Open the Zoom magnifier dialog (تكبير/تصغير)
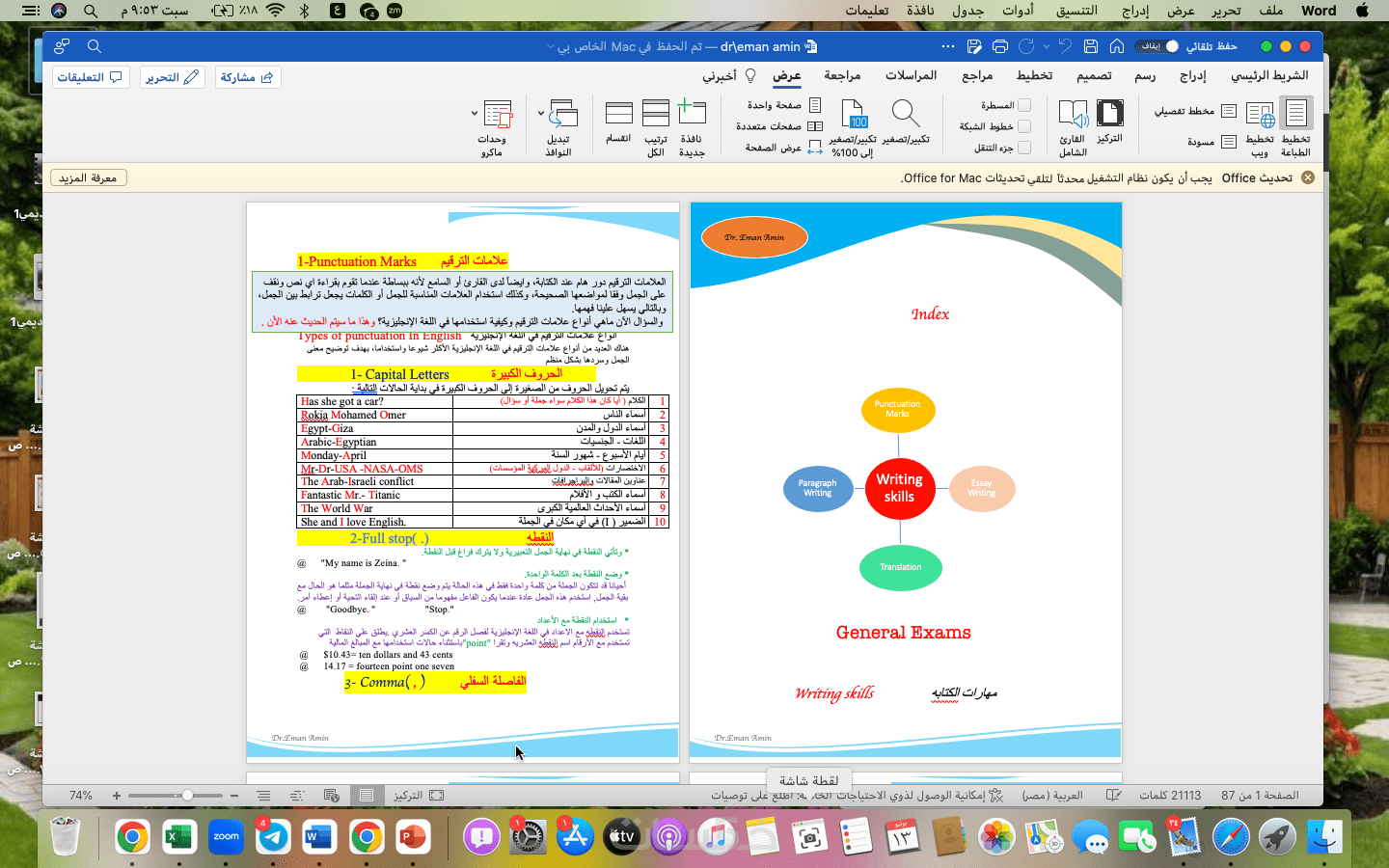1389x868 pixels. point(906,114)
